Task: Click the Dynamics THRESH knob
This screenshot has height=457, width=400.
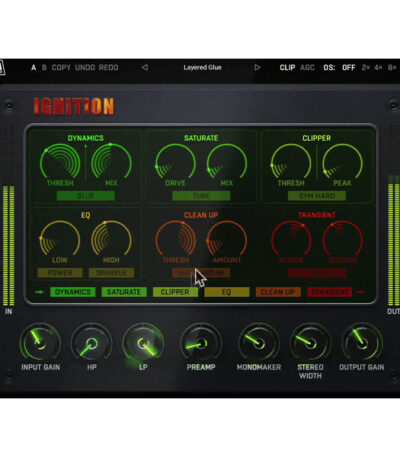Action: click(x=60, y=162)
